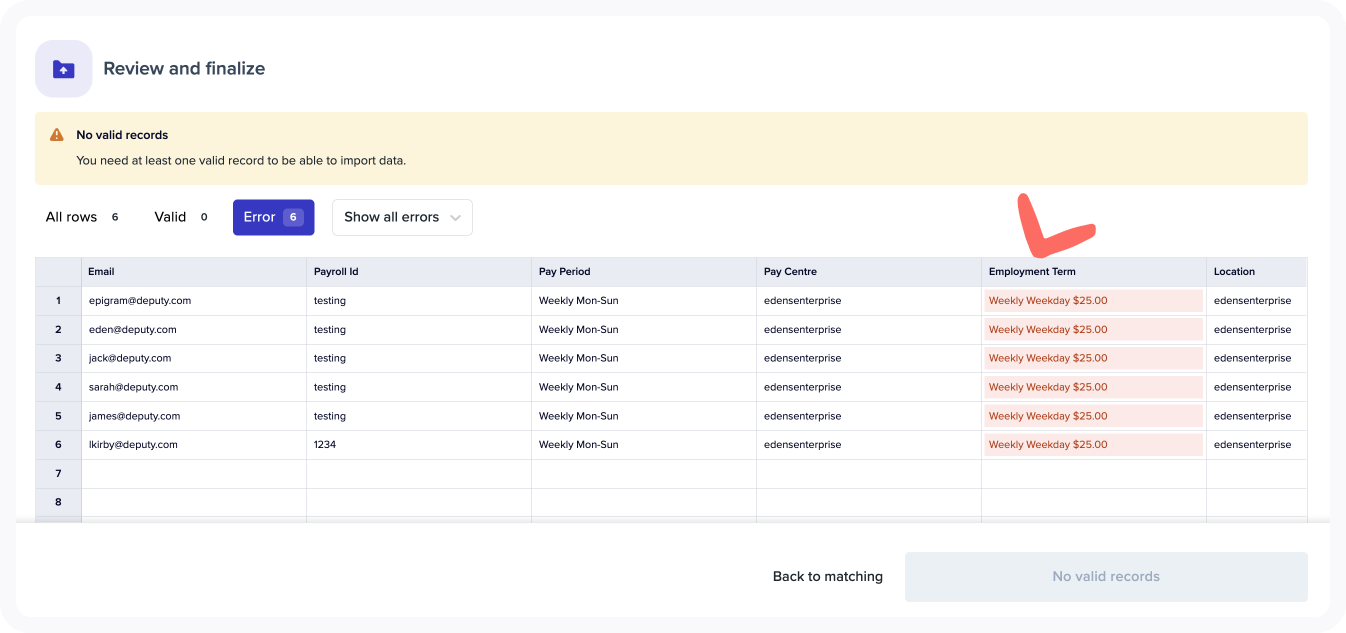Click the epigram@deputy.com email cell

click(x=193, y=301)
